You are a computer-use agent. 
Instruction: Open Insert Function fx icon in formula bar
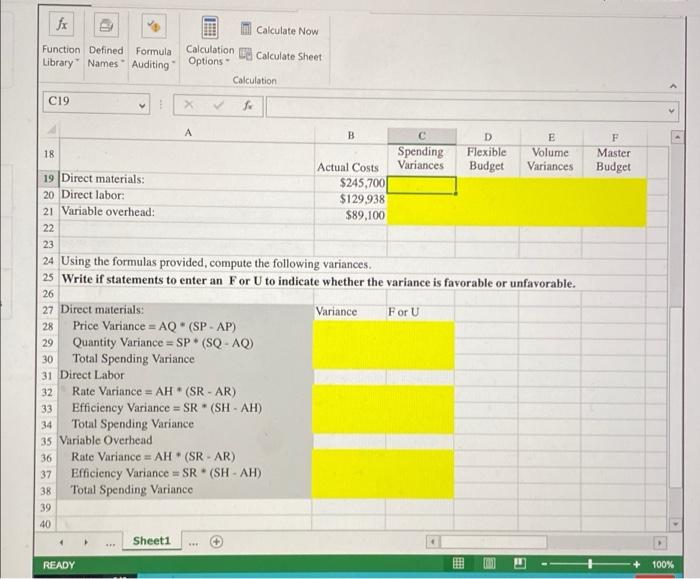[x=248, y=106]
